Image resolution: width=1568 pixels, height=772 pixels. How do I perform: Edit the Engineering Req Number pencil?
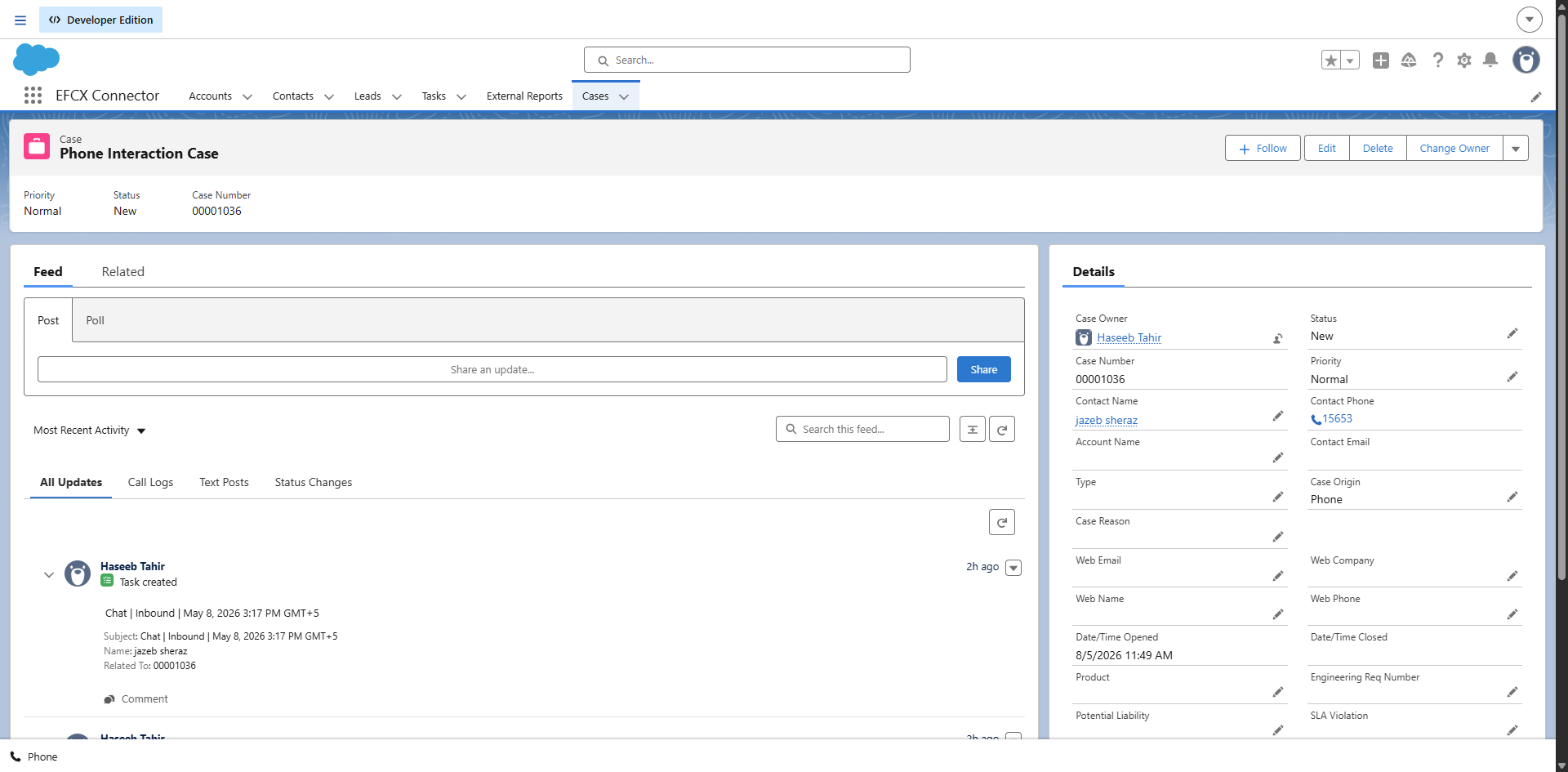(1512, 692)
